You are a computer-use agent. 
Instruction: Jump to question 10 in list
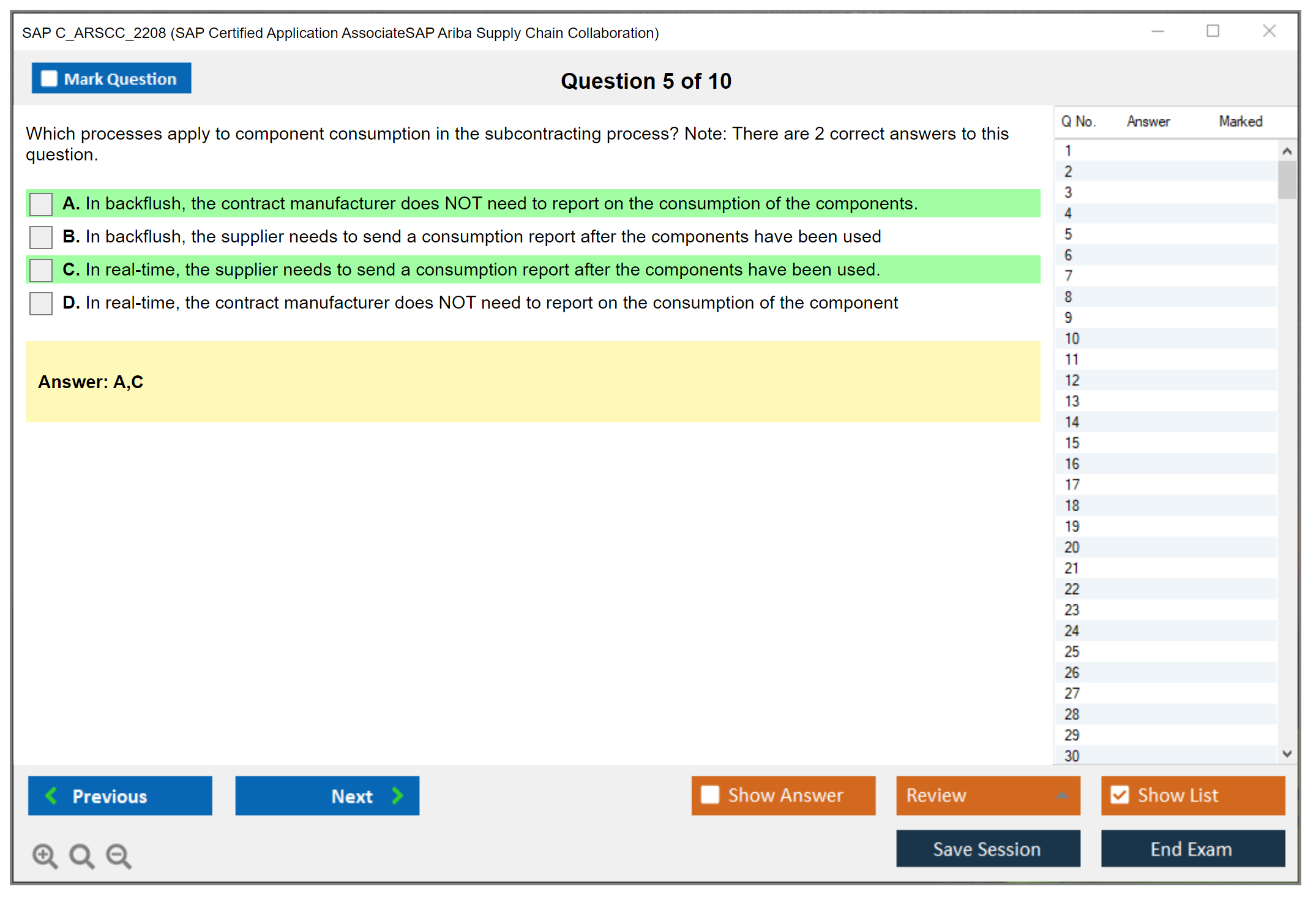tap(1072, 339)
